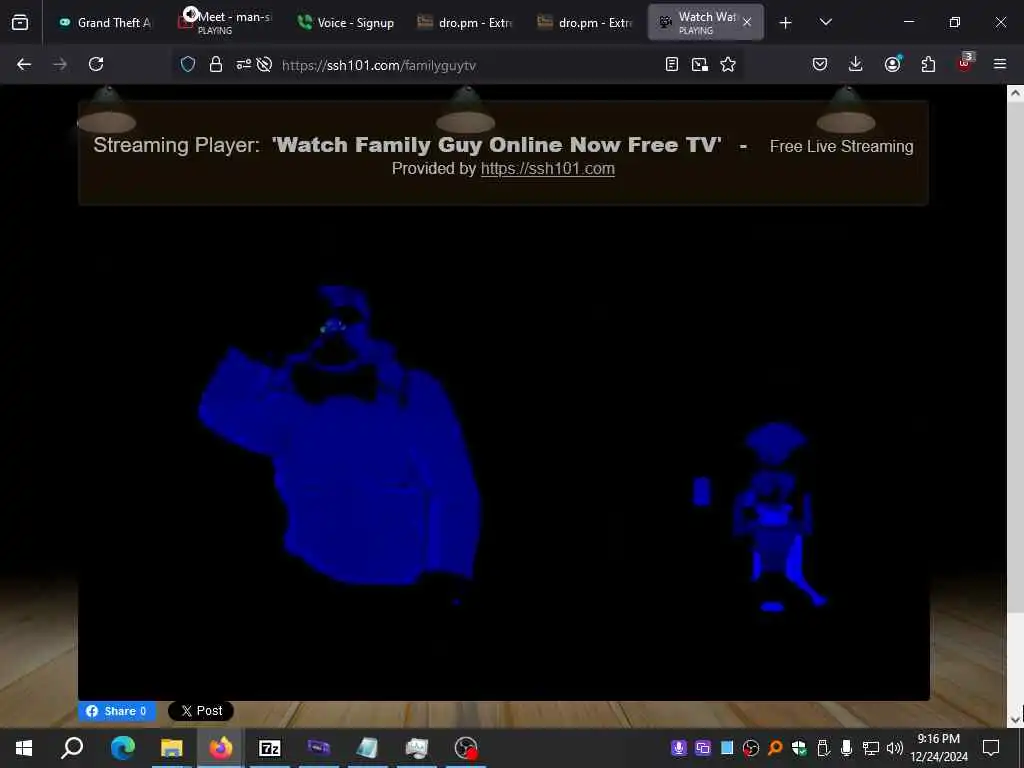Close the Watch Wat playing tab

pyautogui.click(x=747, y=22)
